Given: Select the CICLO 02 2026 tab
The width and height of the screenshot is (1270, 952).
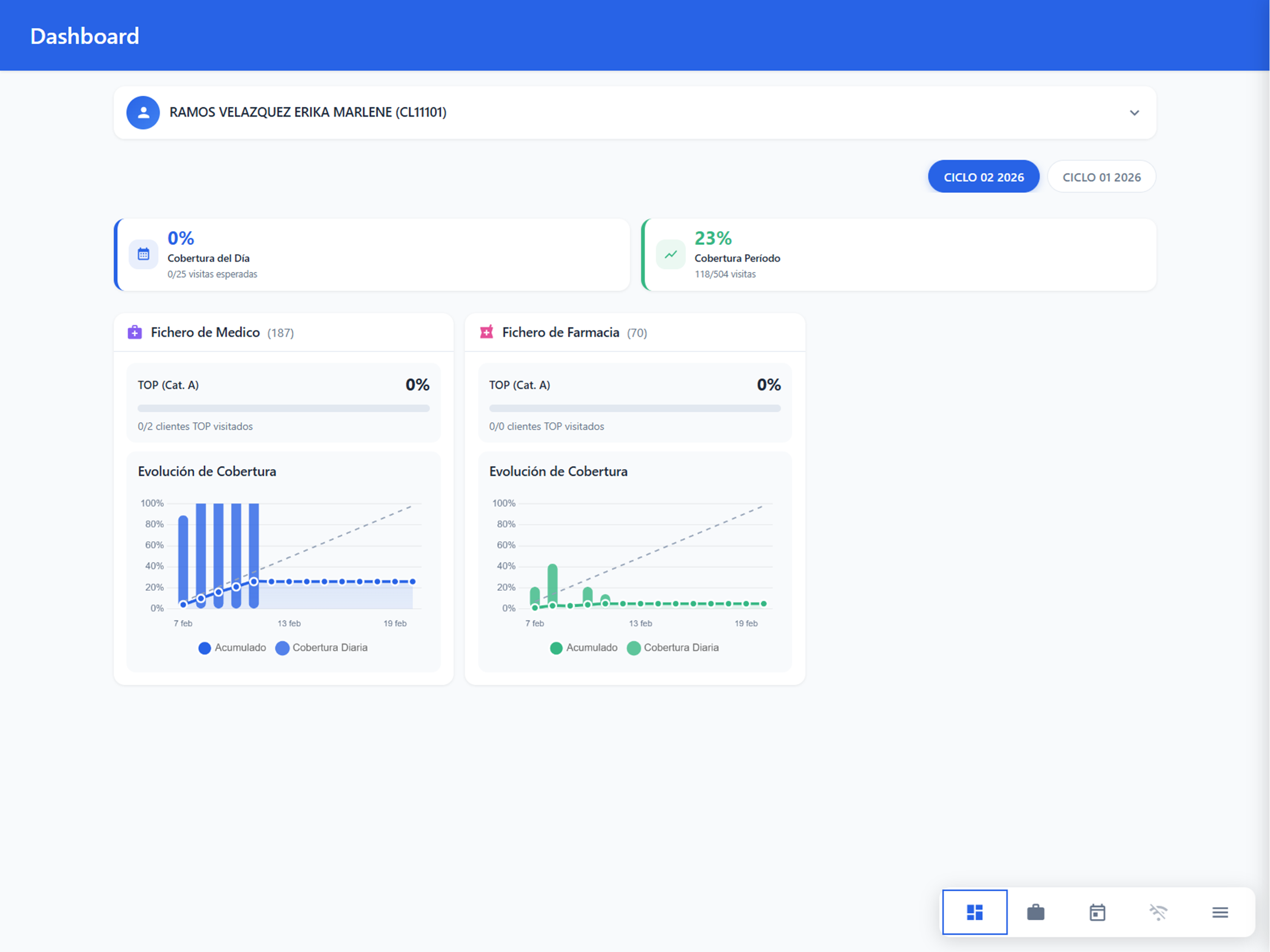Looking at the screenshot, I should 984,176.
